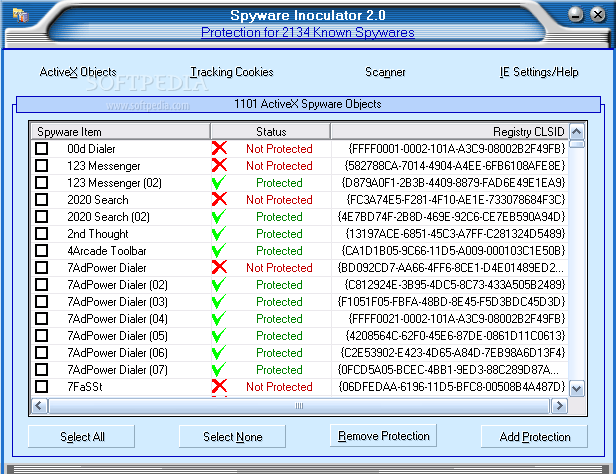
Task: Enable the 7AdPower Dialer (04) checkbox
Action: [x=42, y=318]
